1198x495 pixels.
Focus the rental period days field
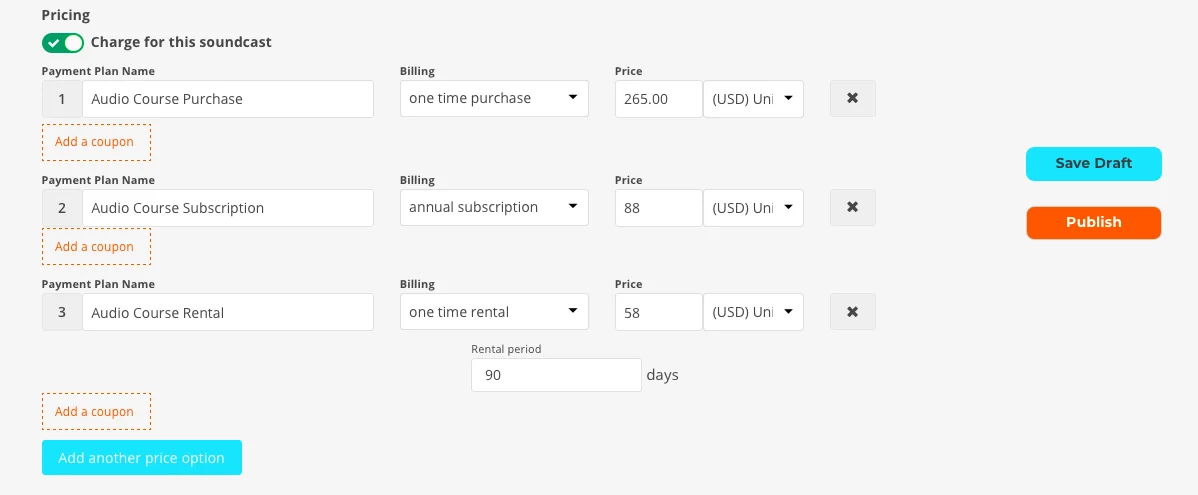(x=556, y=375)
